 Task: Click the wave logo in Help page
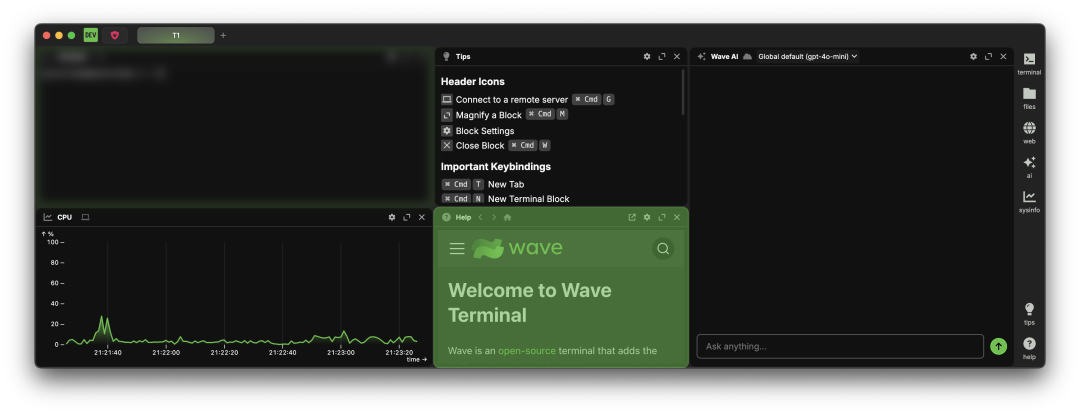(517, 248)
